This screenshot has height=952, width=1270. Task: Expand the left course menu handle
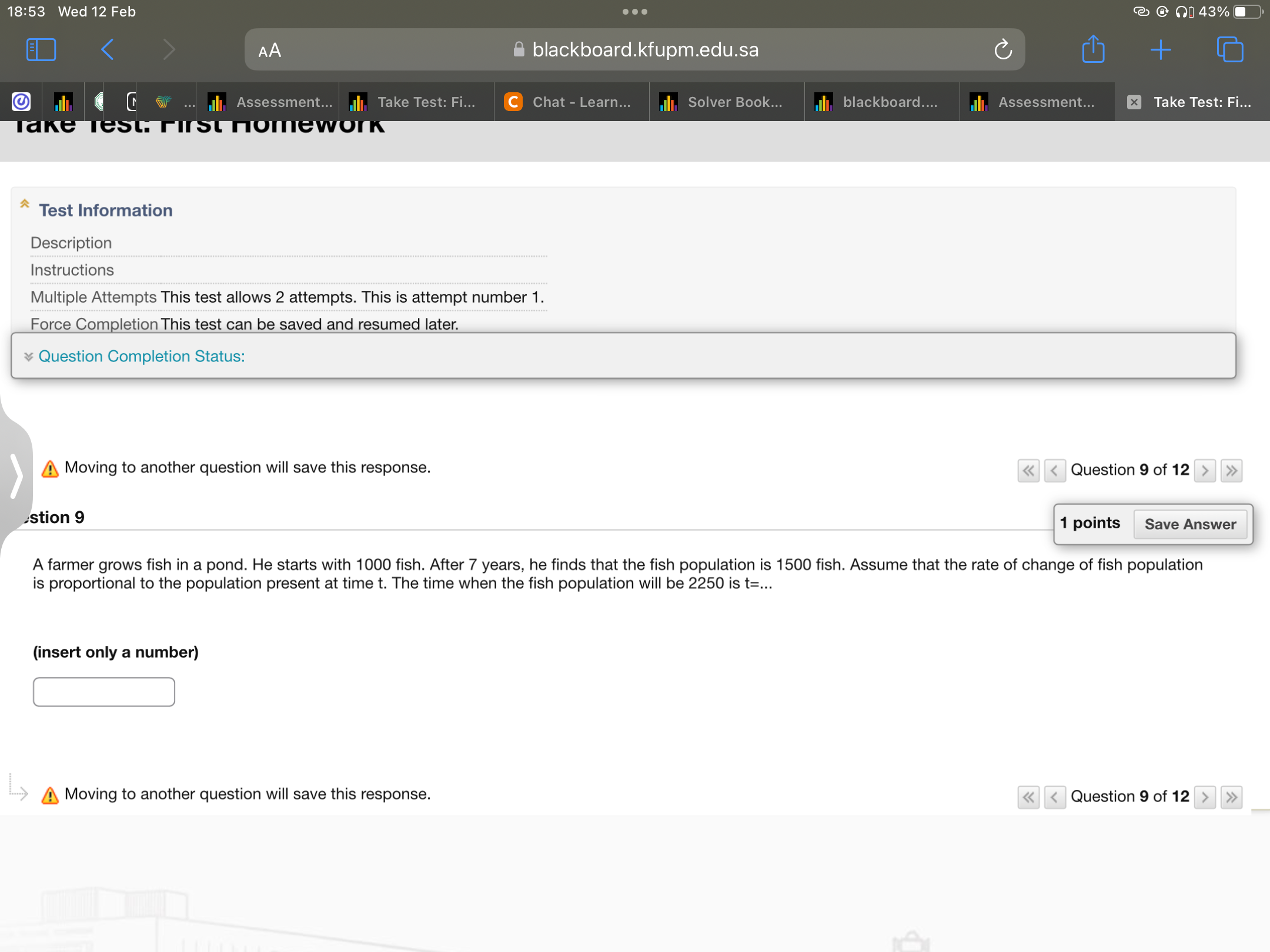tap(15, 476)
